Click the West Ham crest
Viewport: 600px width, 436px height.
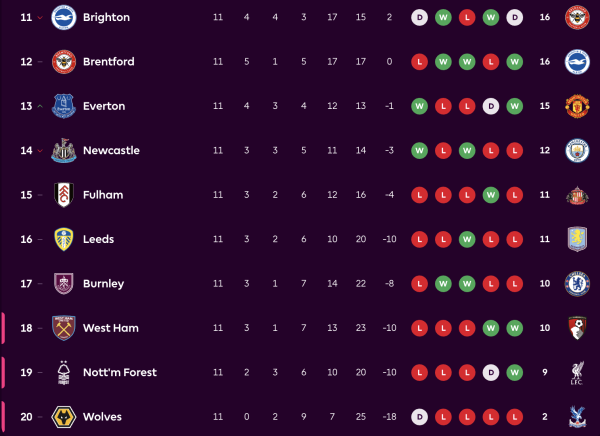(64, 328)
